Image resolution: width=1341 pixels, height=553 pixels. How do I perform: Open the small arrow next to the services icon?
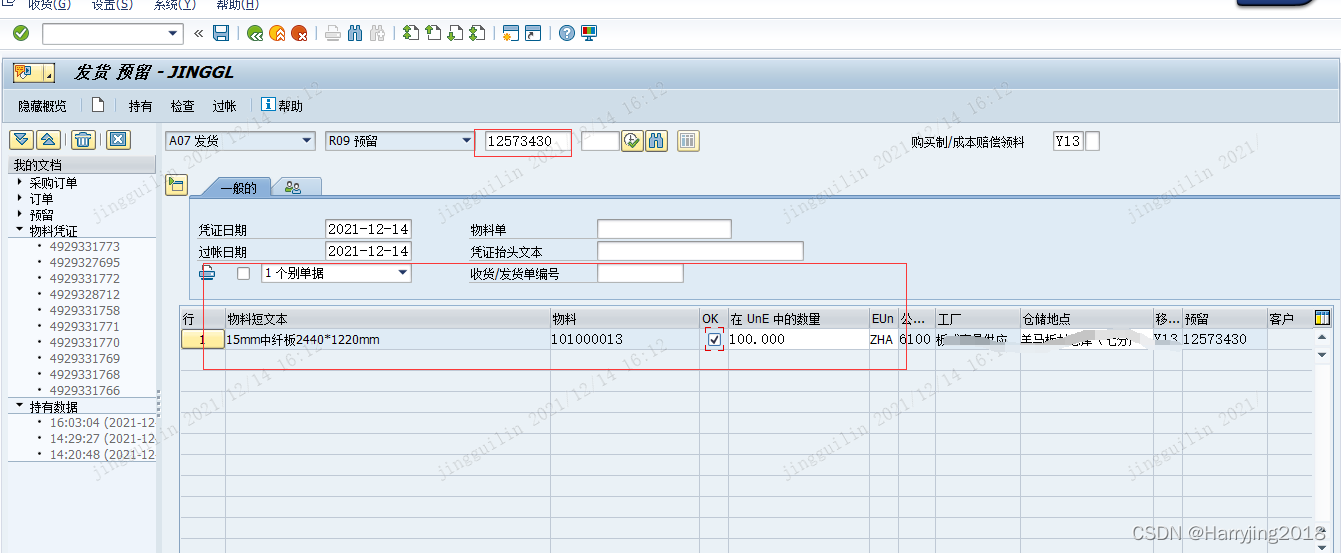pyautogui.click(x=48, y=74)
